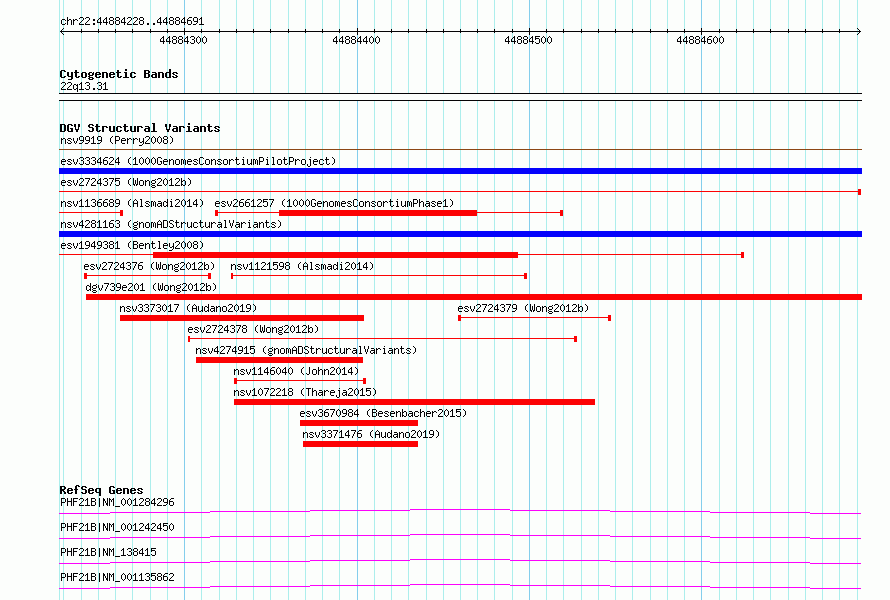Select the esv3334624 blue variant bar
Screen dimensions: 890x600
pos(460,171)
